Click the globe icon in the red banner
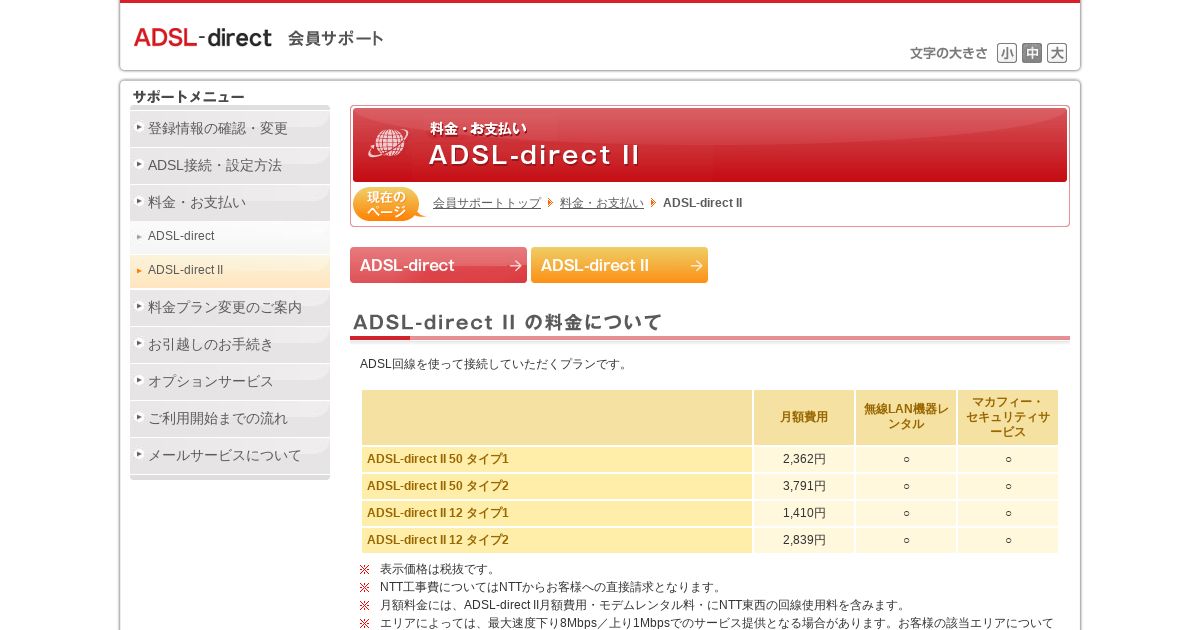This screenshot has height=630, width=1200. pyautogui.click(x=388, y=143)
